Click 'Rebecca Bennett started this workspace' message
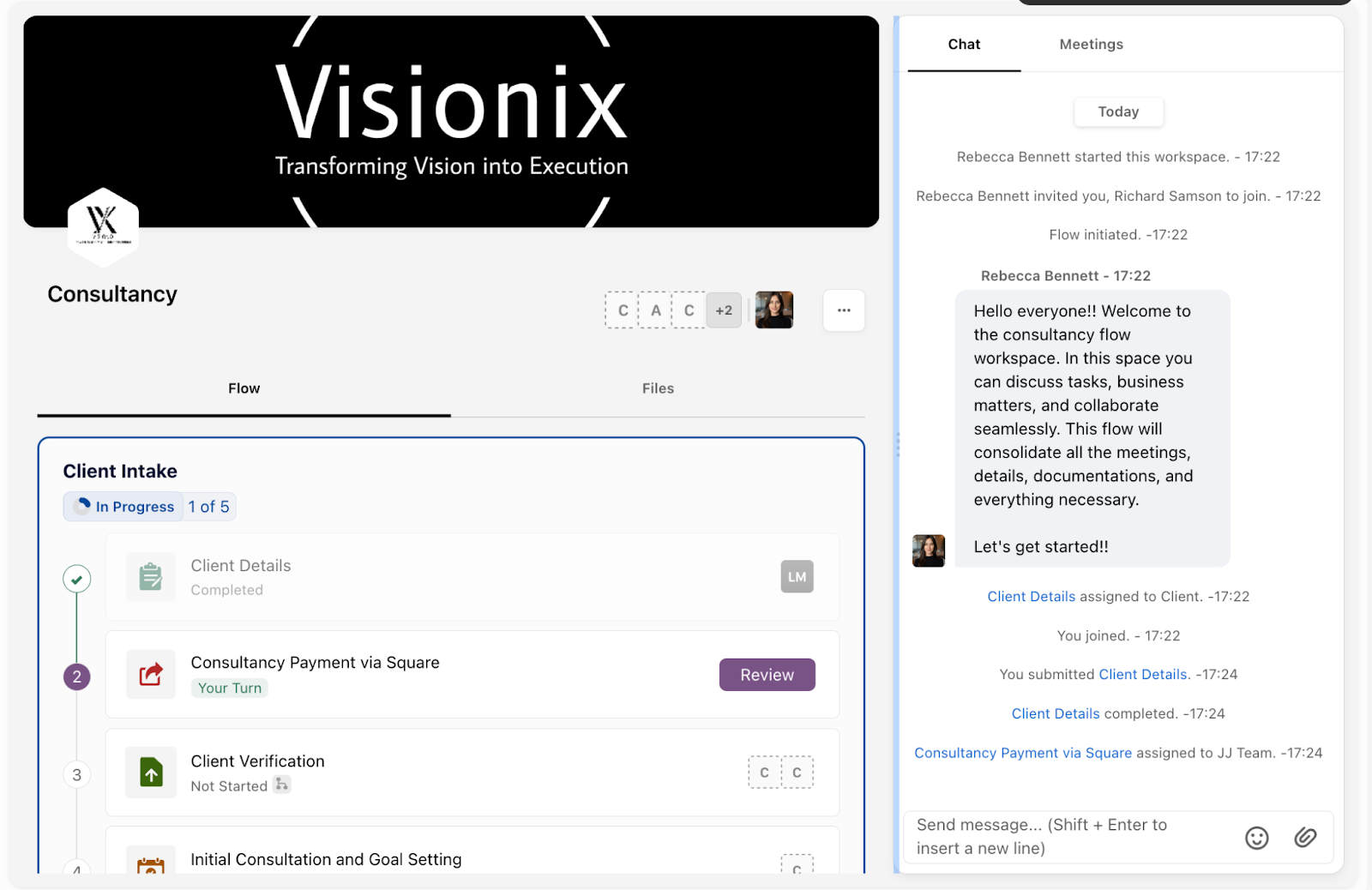1372x890 pixels. (1118, 157)
